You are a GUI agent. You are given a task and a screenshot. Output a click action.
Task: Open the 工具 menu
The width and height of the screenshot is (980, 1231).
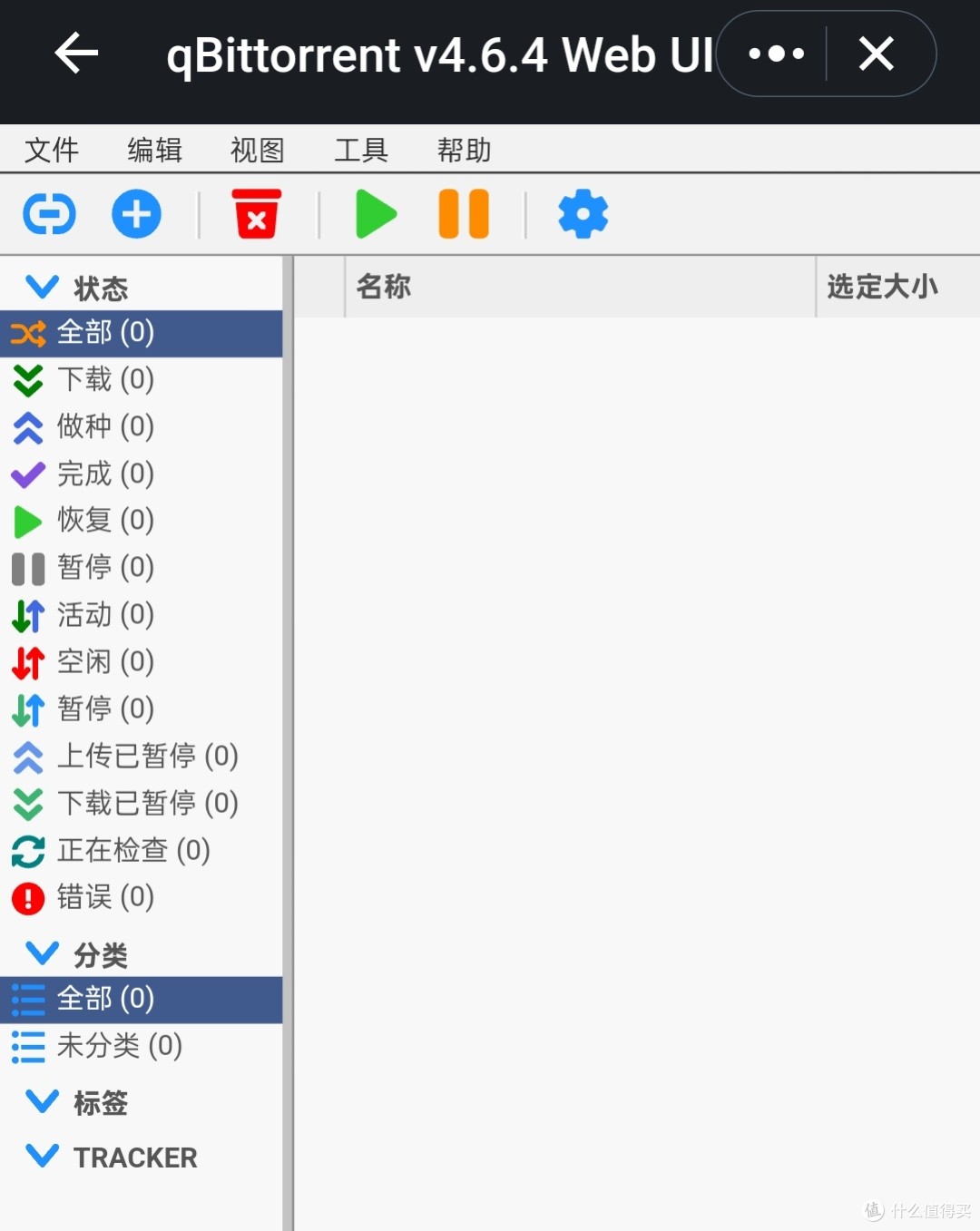[361, 150]
